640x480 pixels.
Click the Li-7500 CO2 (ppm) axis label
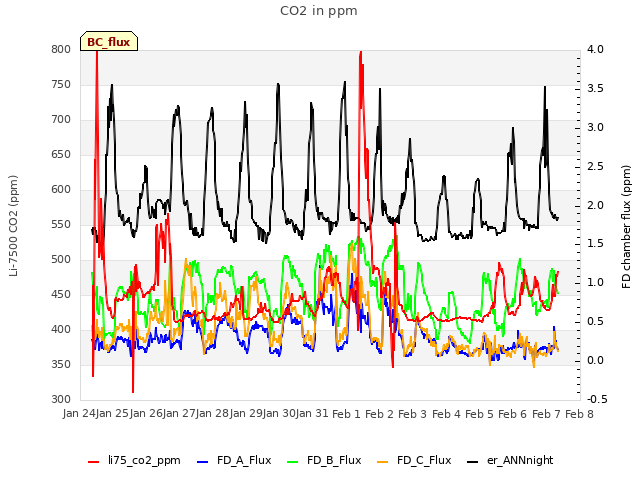tap(13, 226)
